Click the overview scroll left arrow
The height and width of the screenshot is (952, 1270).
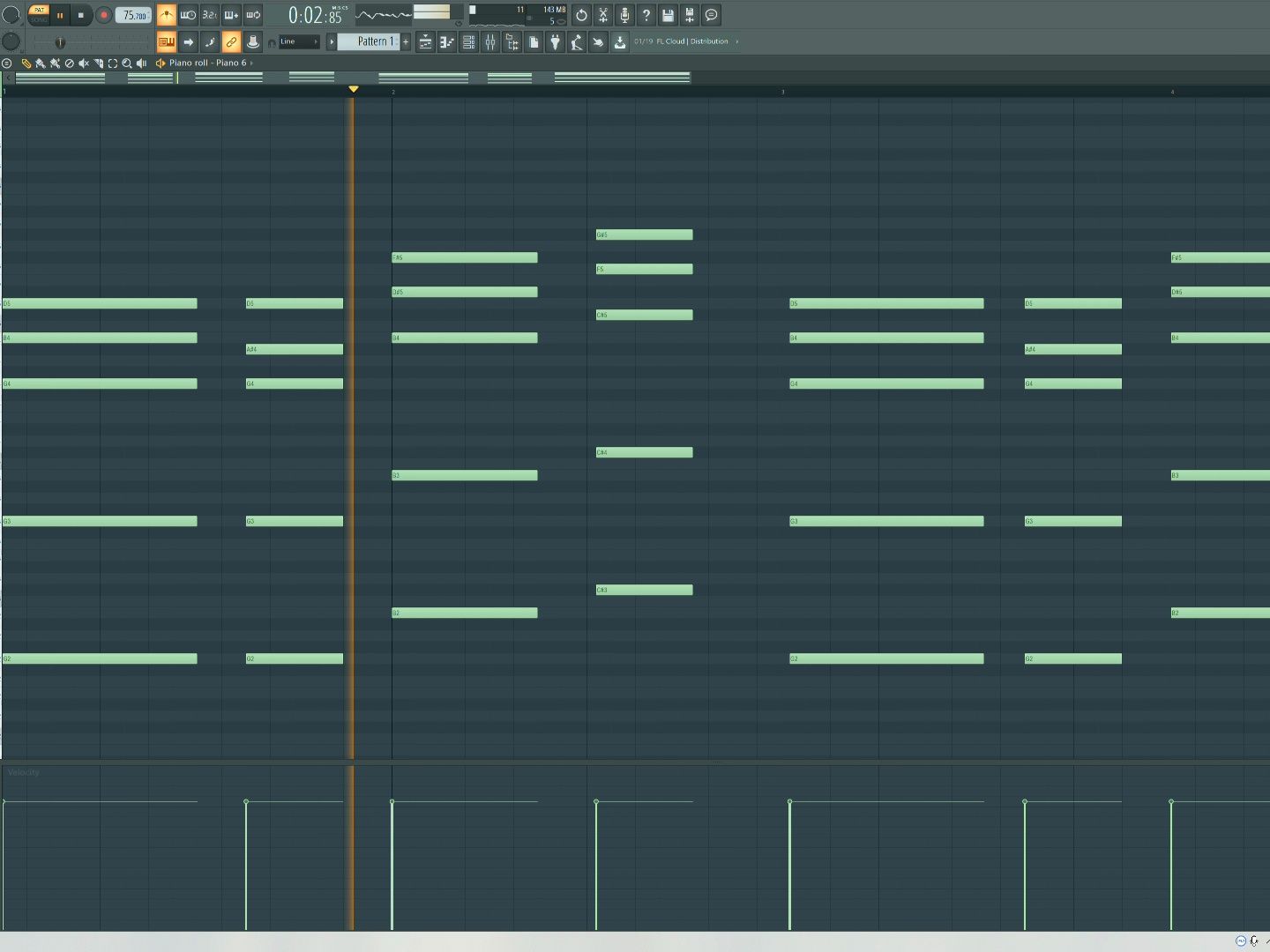pos(8,78)
